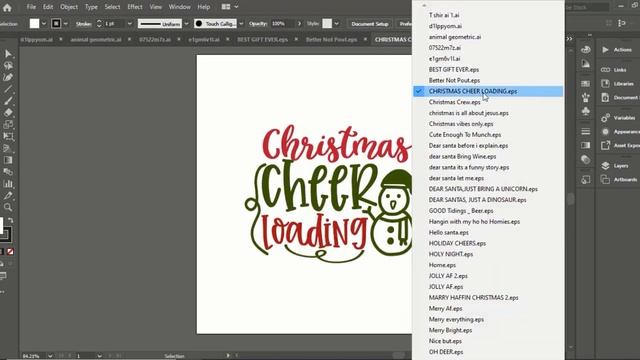Open the graphic Style dropdown

(336, 24)
